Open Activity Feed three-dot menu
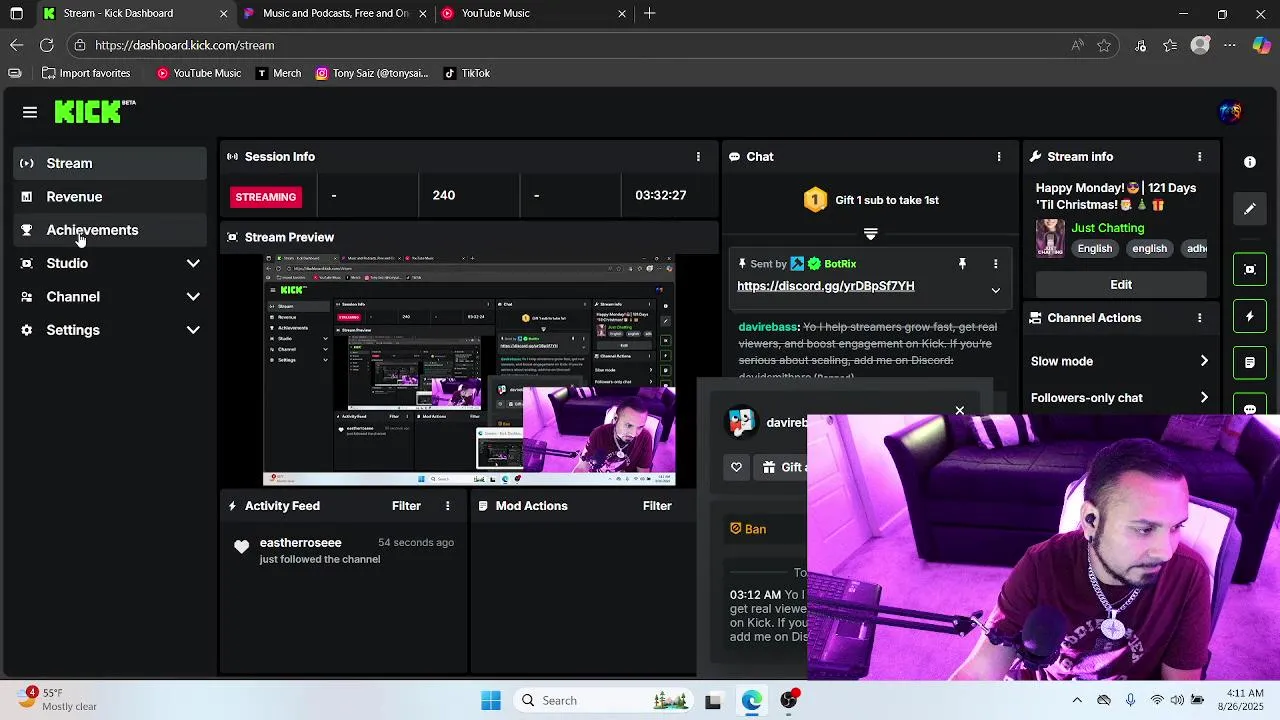 [447, 506]
